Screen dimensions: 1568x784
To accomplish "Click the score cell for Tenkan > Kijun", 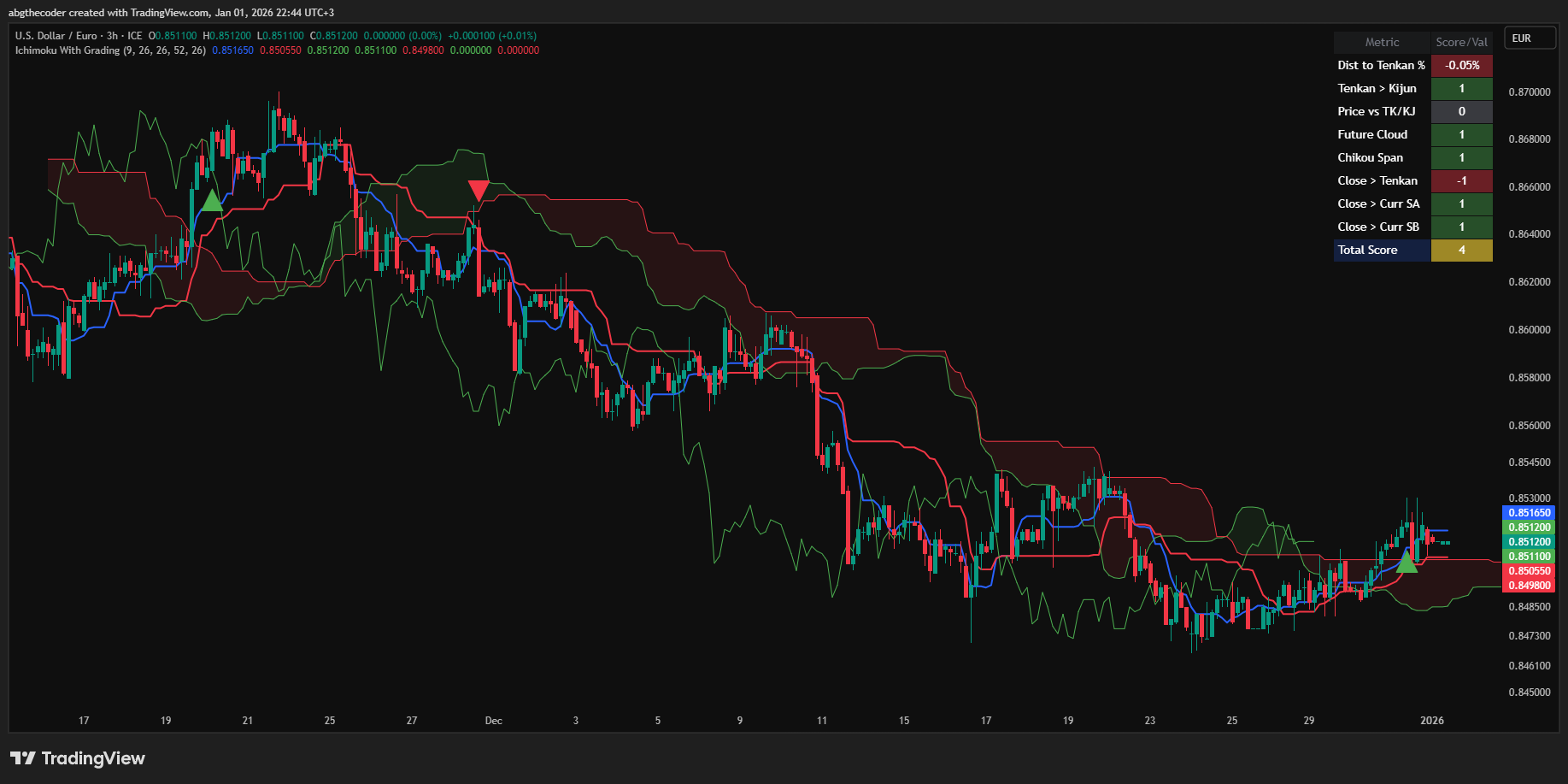I will (1462, 88).
